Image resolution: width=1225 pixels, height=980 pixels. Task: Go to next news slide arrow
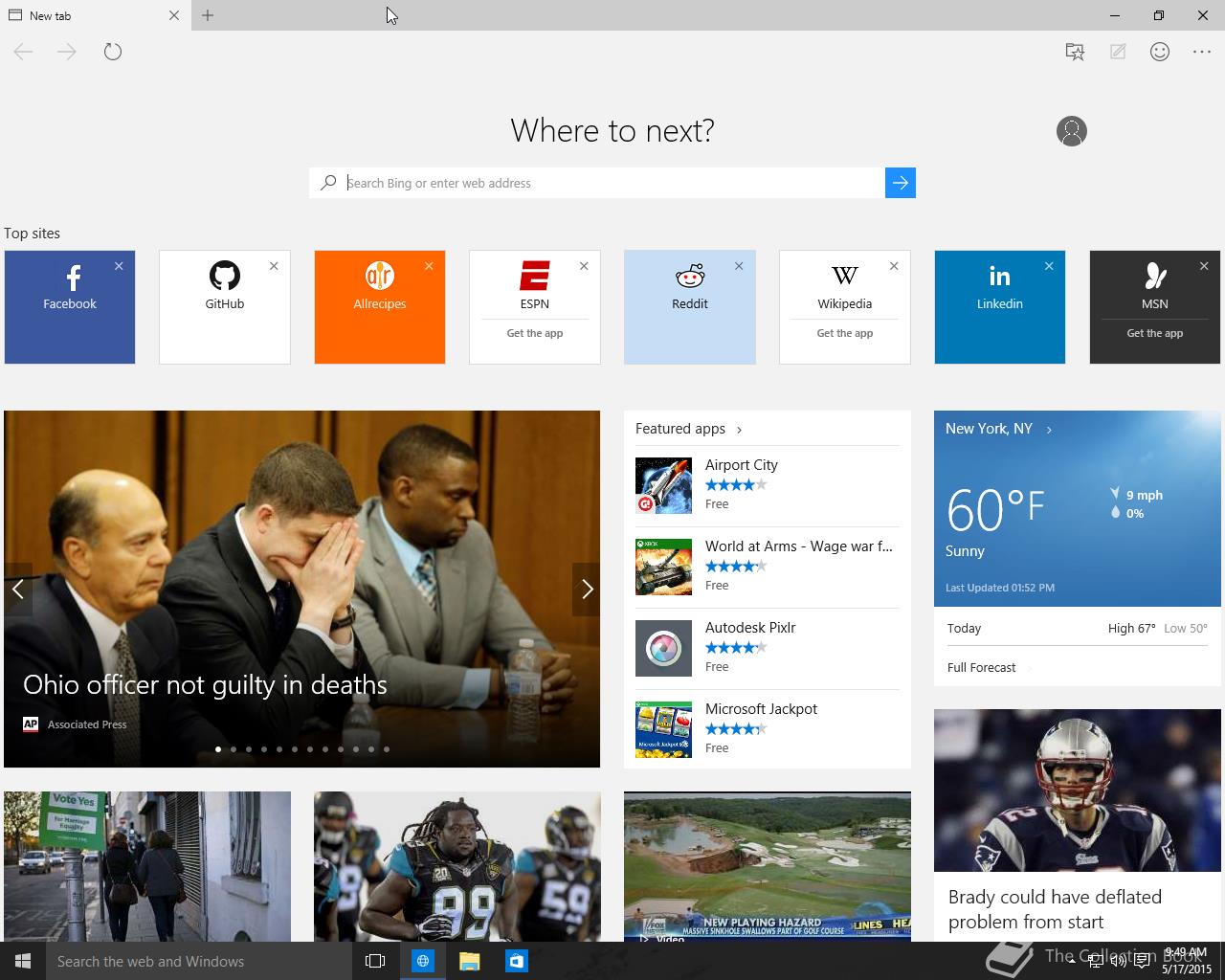pos(587,590)
